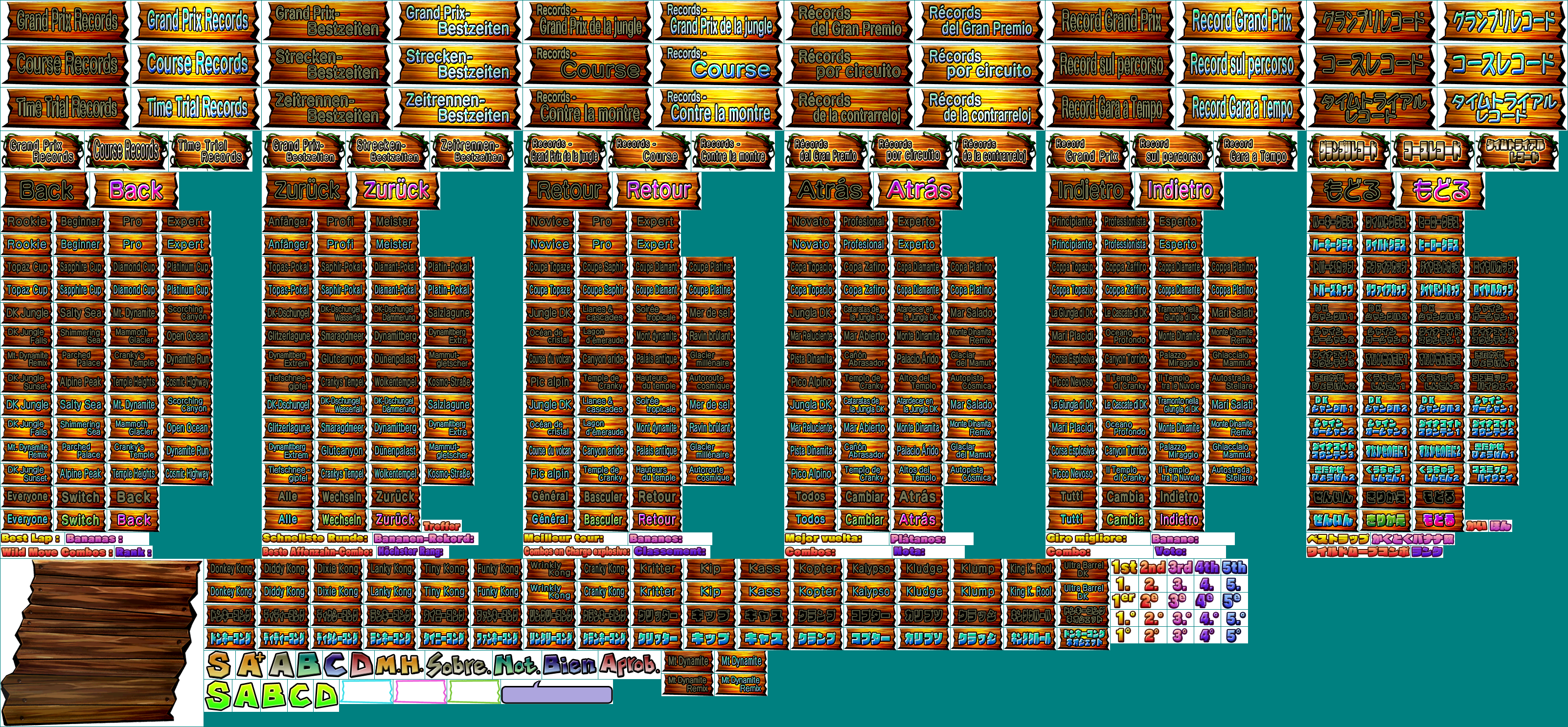Select the small vine-framed Record Gara a Tempo sign
The height and width of the screenshot is (727, 1568).
point(1256,151)
